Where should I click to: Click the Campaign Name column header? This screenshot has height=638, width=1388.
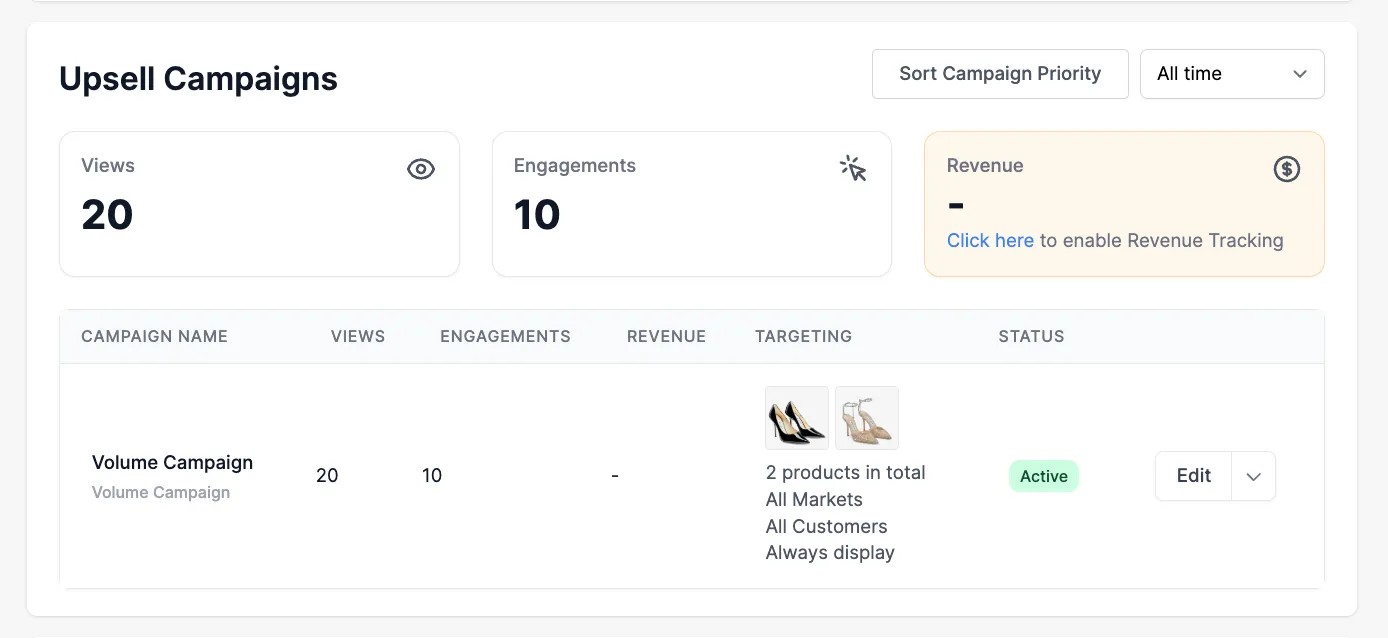click(x=154, y=336)
